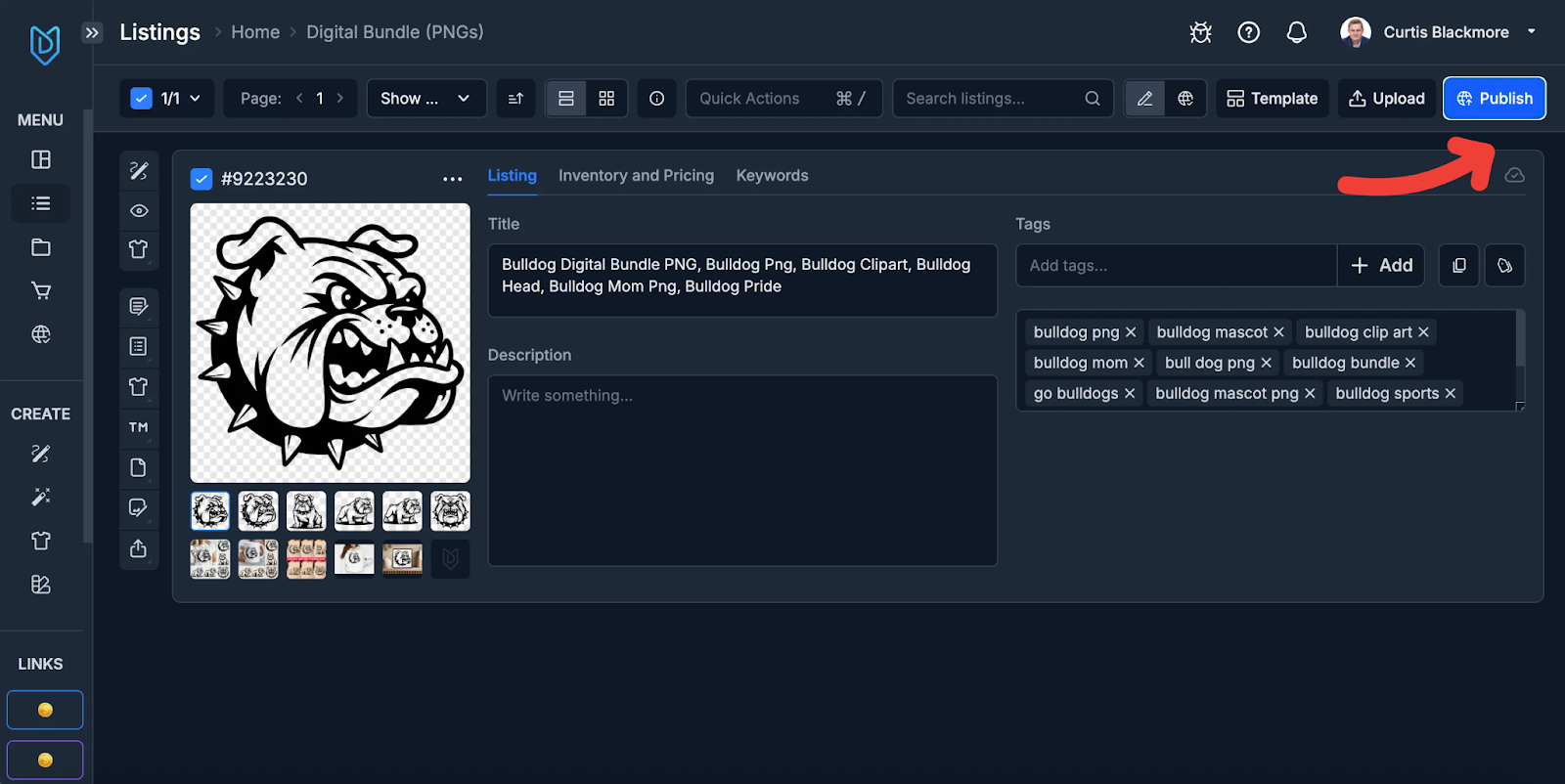Remove the 'bulldog png' tag
1565x784 pixels.
coord(1131,332)
